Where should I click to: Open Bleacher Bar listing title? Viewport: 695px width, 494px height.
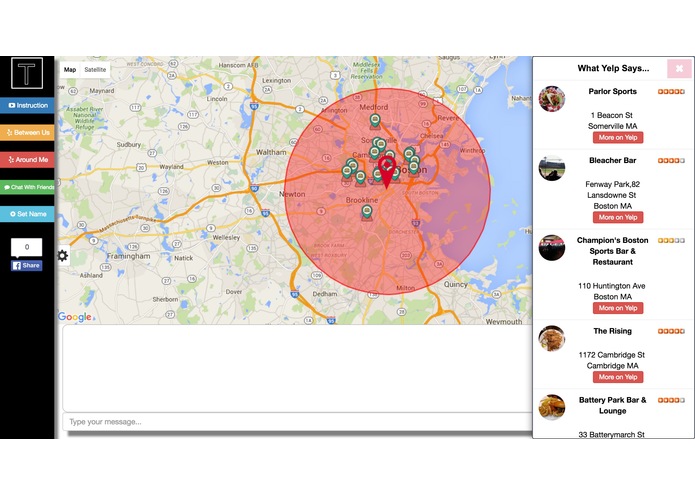[613, 160]
